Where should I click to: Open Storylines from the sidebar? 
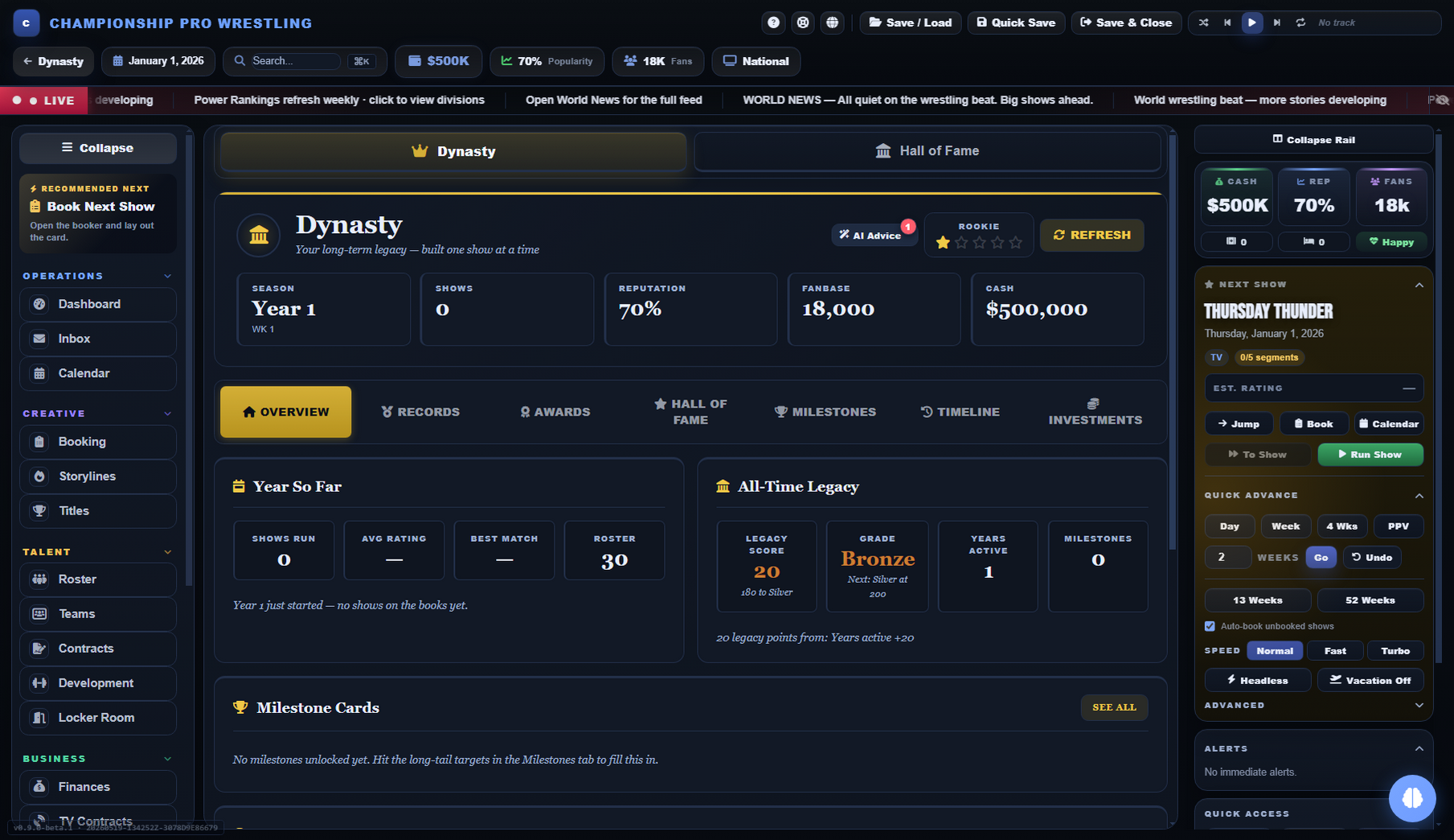[97, 476]
